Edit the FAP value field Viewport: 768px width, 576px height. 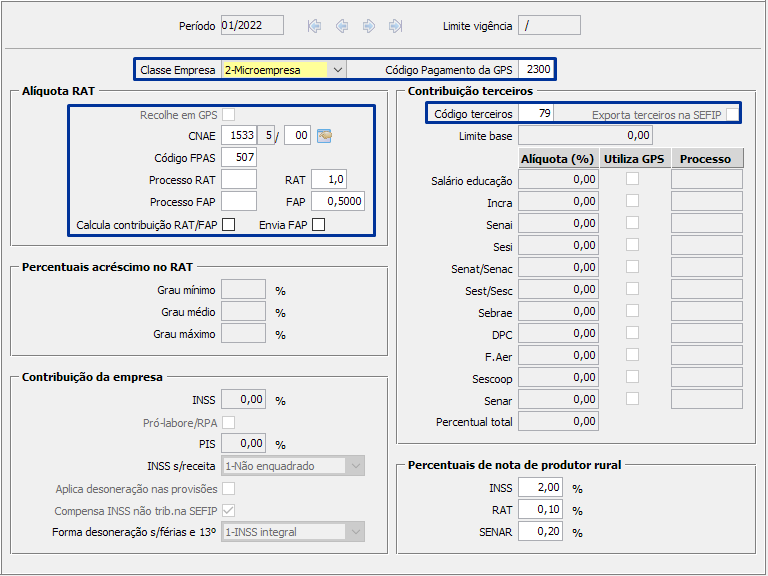tap(337, 202)
